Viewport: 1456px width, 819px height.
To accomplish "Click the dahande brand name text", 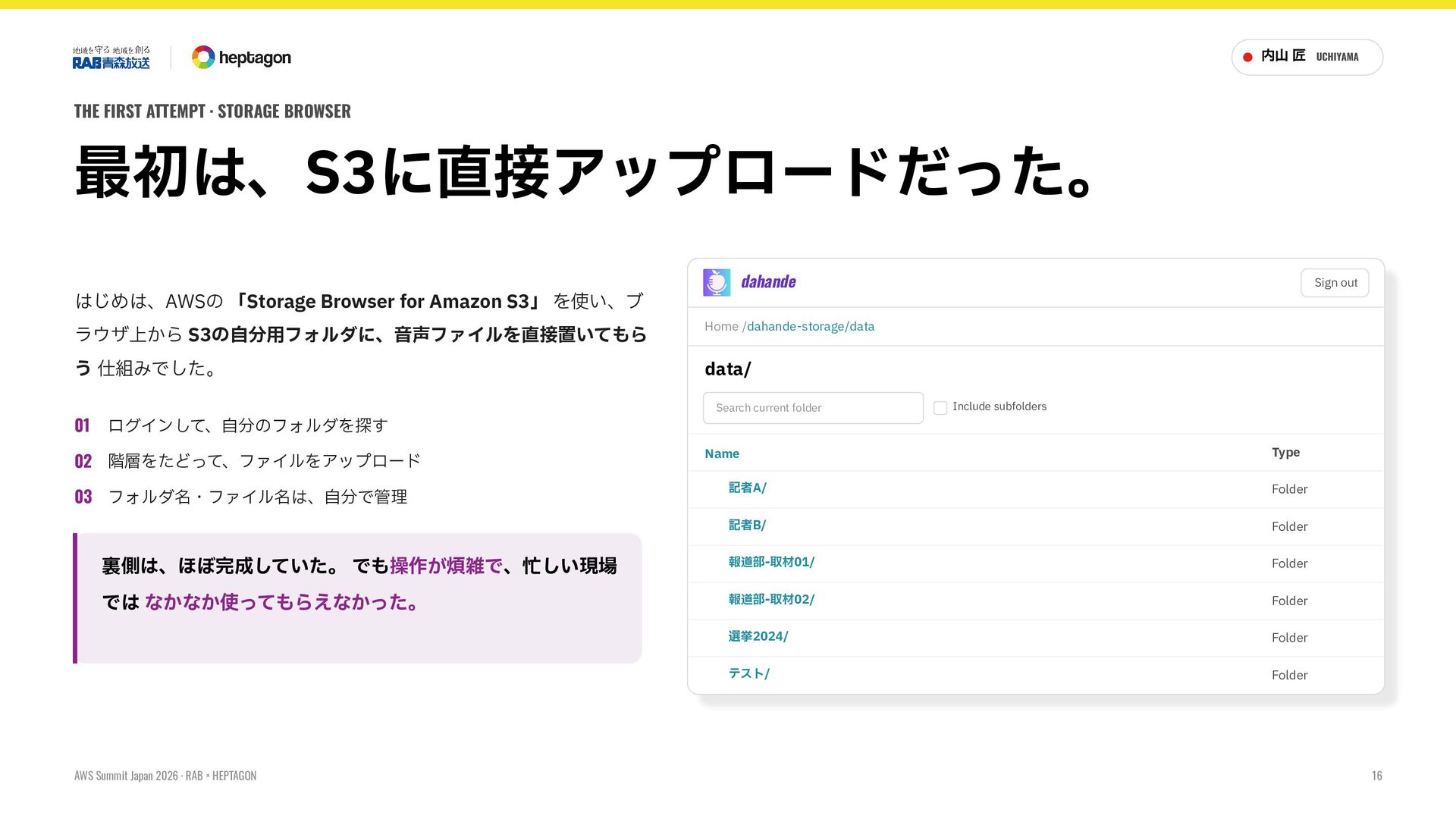I will pyautogui.click(x=768, y=282).
